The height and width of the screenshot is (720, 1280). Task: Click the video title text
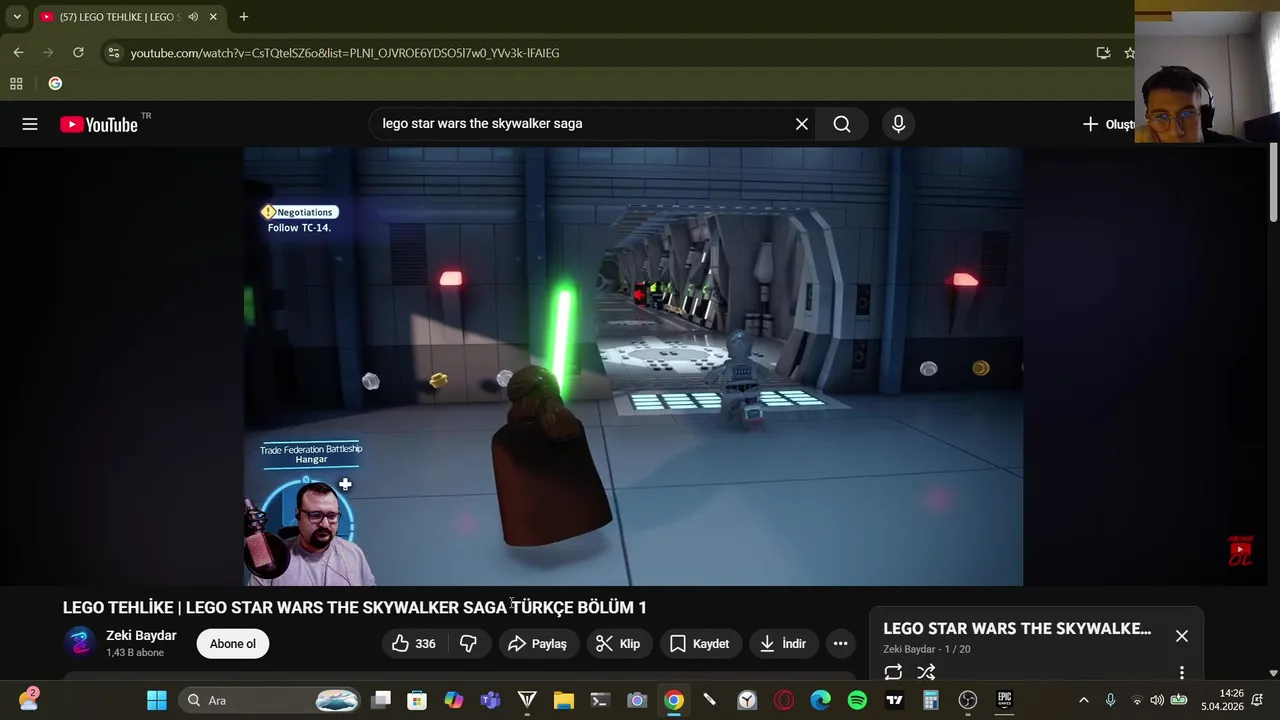[x=355, y=607]
